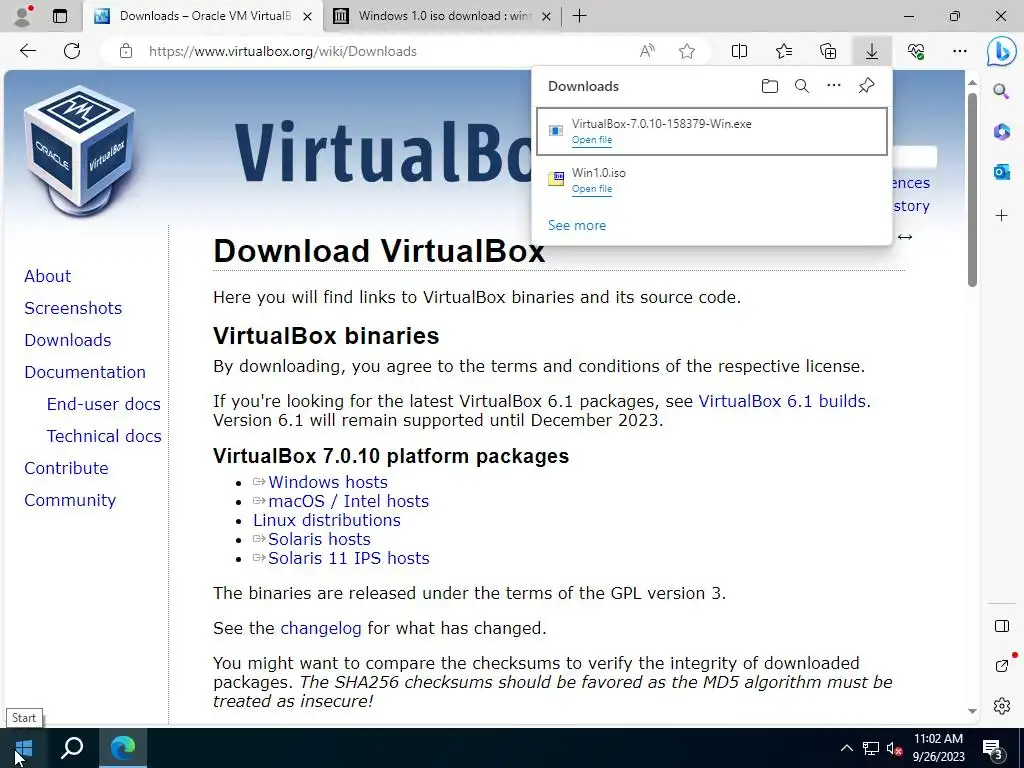Open the muted volume tray icon
This screenshot has width=1024, height=768.
click(x=894, y=748)
